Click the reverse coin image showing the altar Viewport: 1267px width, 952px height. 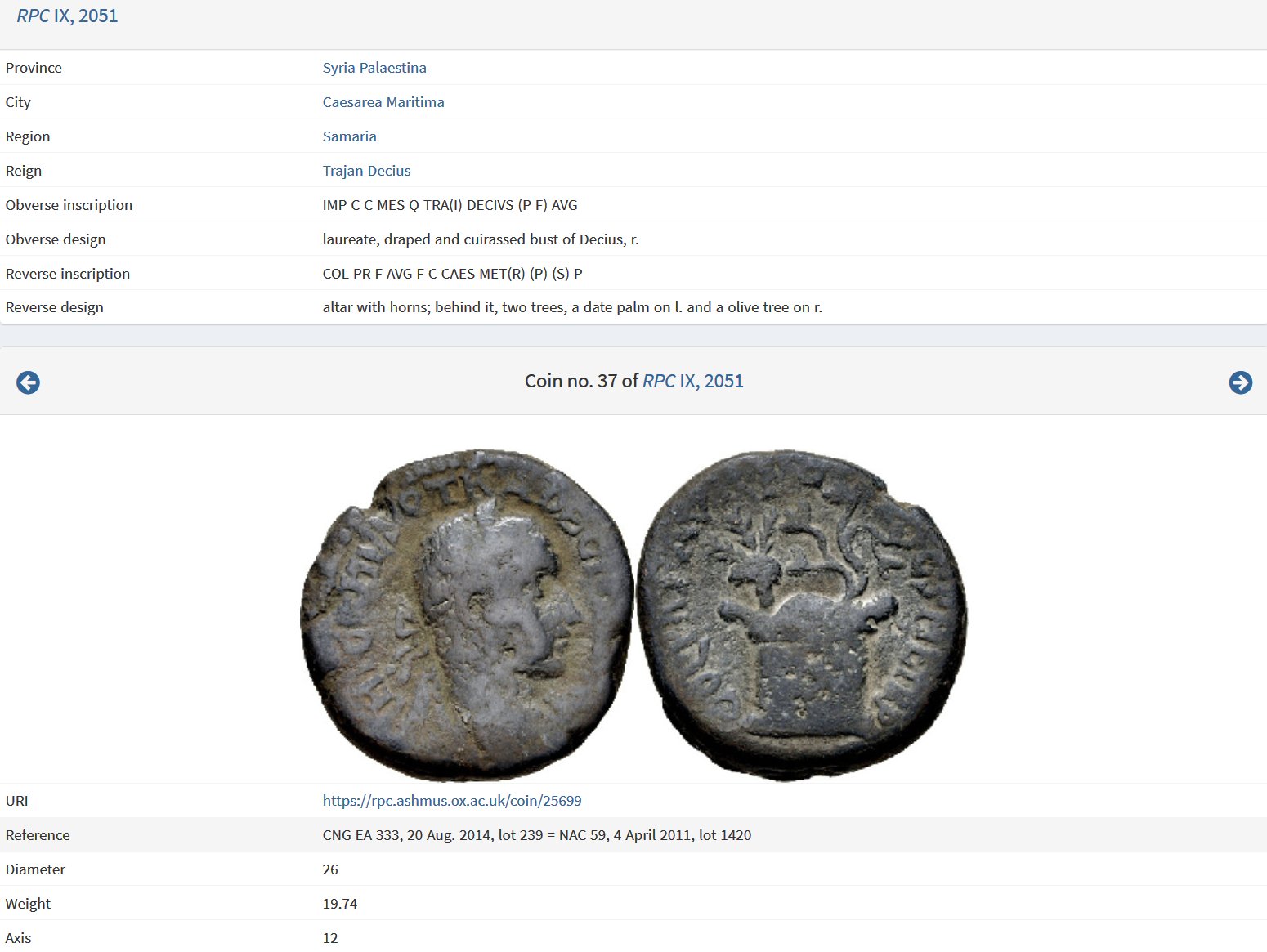(x=802, y=615)
